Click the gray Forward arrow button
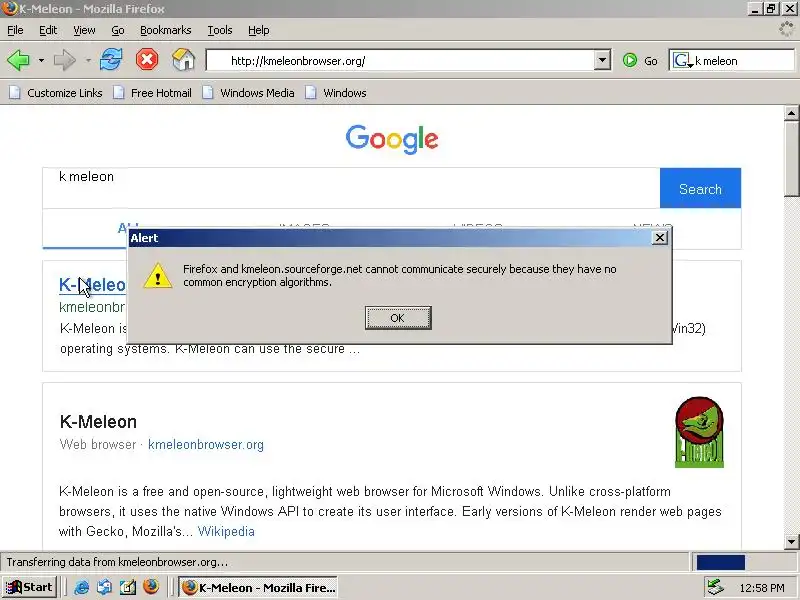The width and height of the screenshot is (800, 600). (x=64, y=61)
